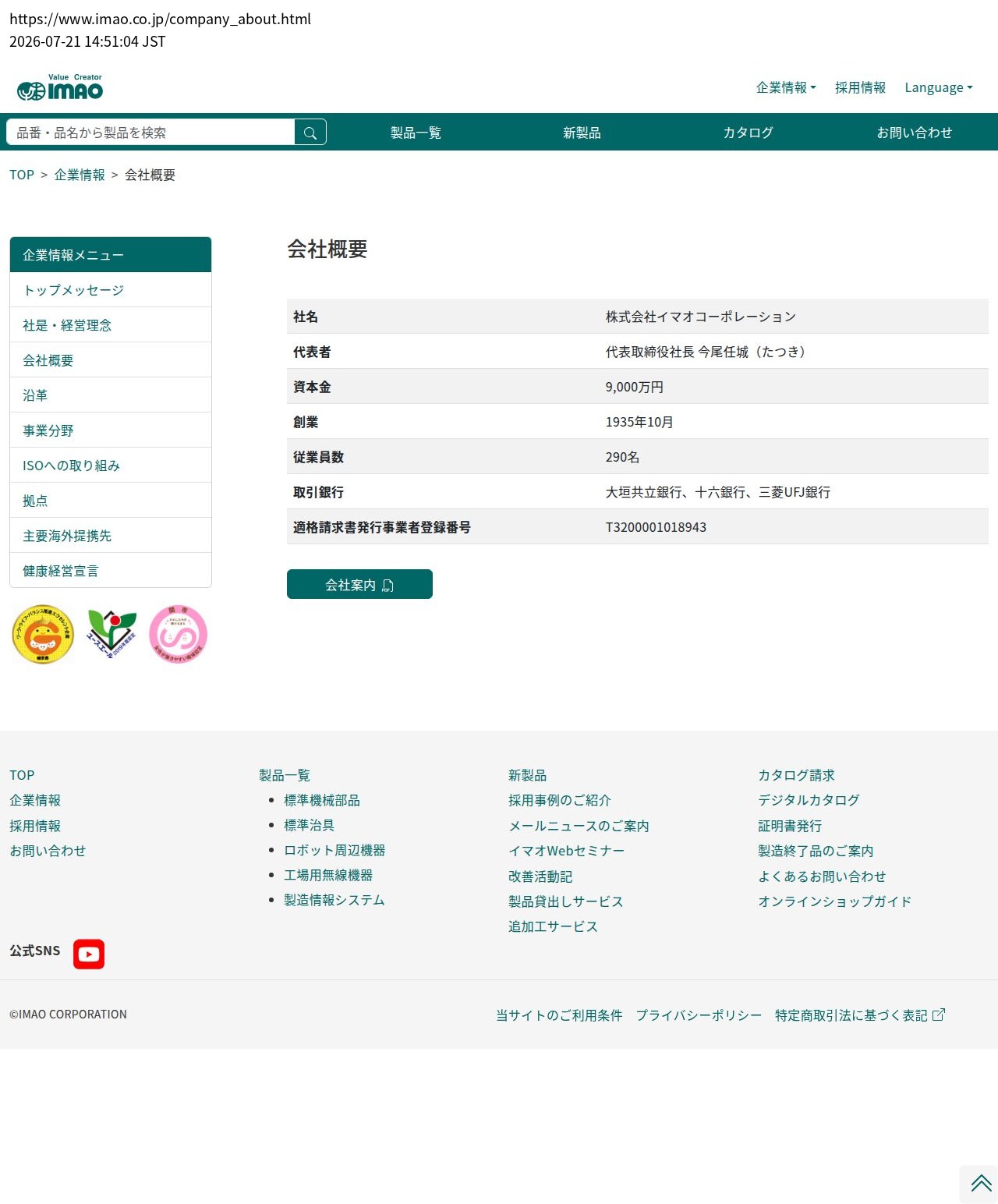Open the footer 企業情報 link

click(35, 800)
